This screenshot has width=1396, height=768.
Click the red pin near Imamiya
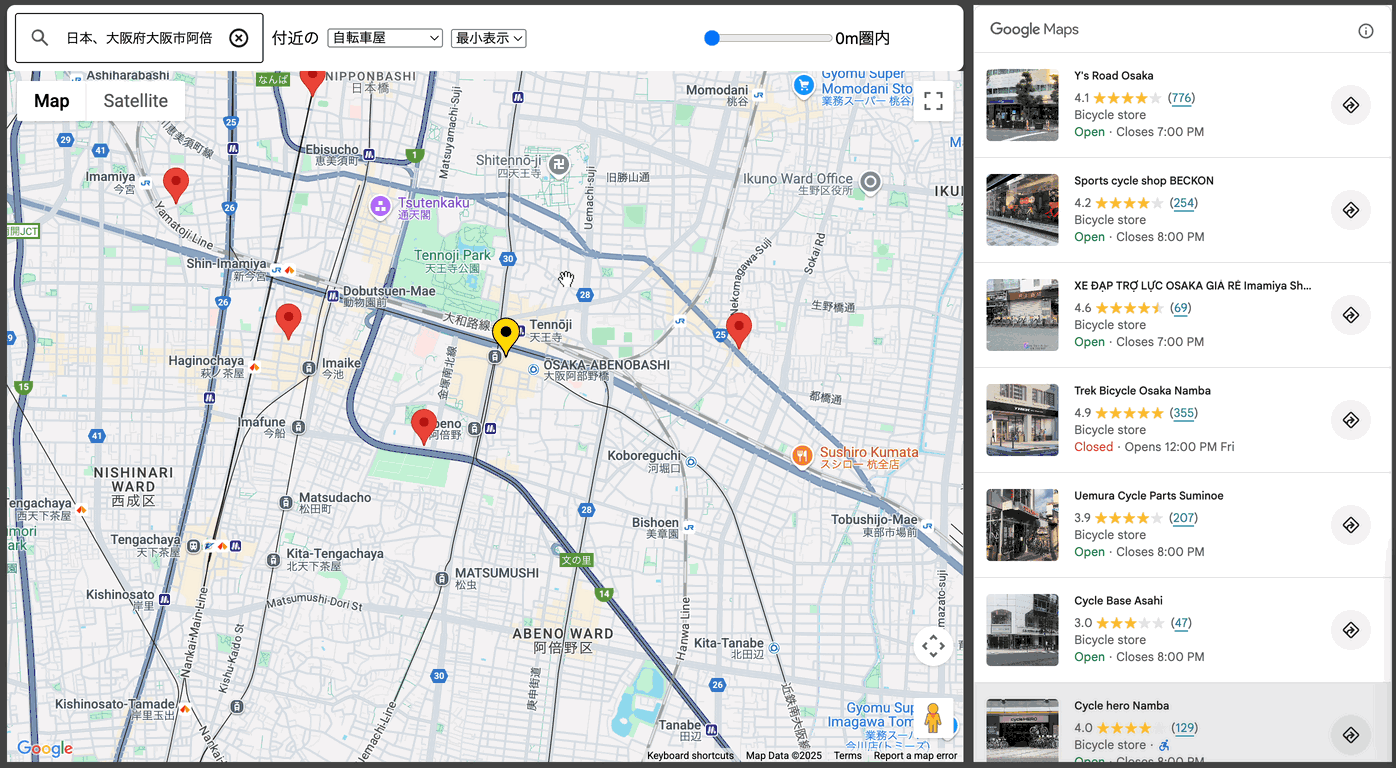[x=176, y=185]
